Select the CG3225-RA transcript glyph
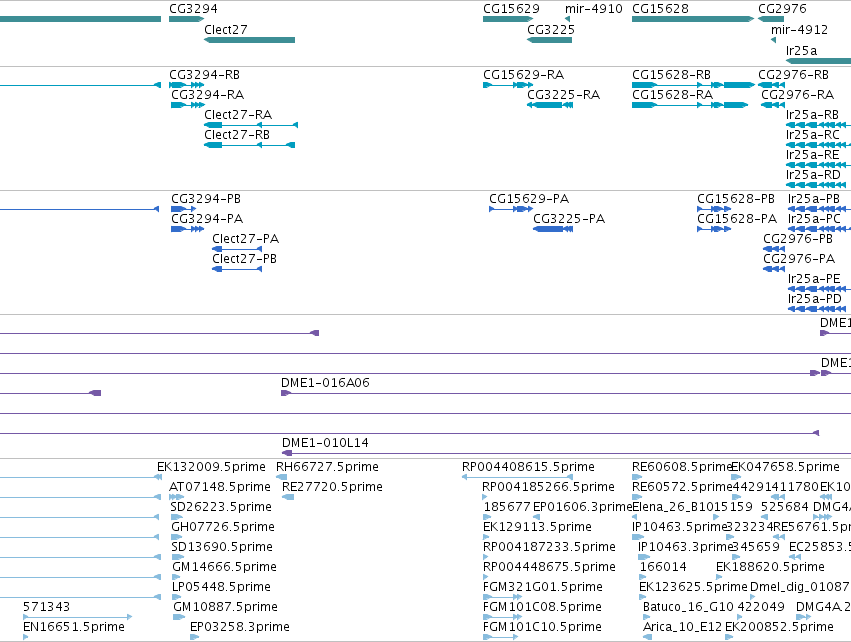Screen dimensions: 851x642 click(x=550, y=105)
